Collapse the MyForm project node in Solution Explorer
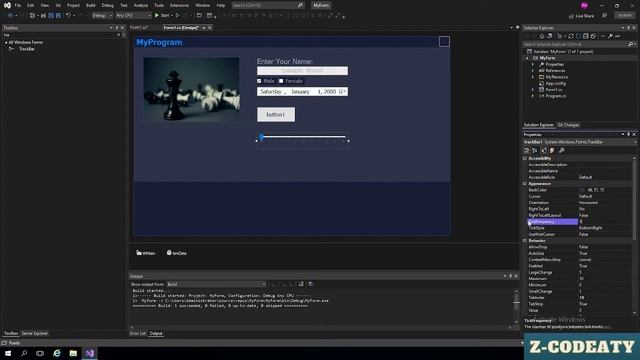This screenshot has height=360, width=640. (527, 58)
